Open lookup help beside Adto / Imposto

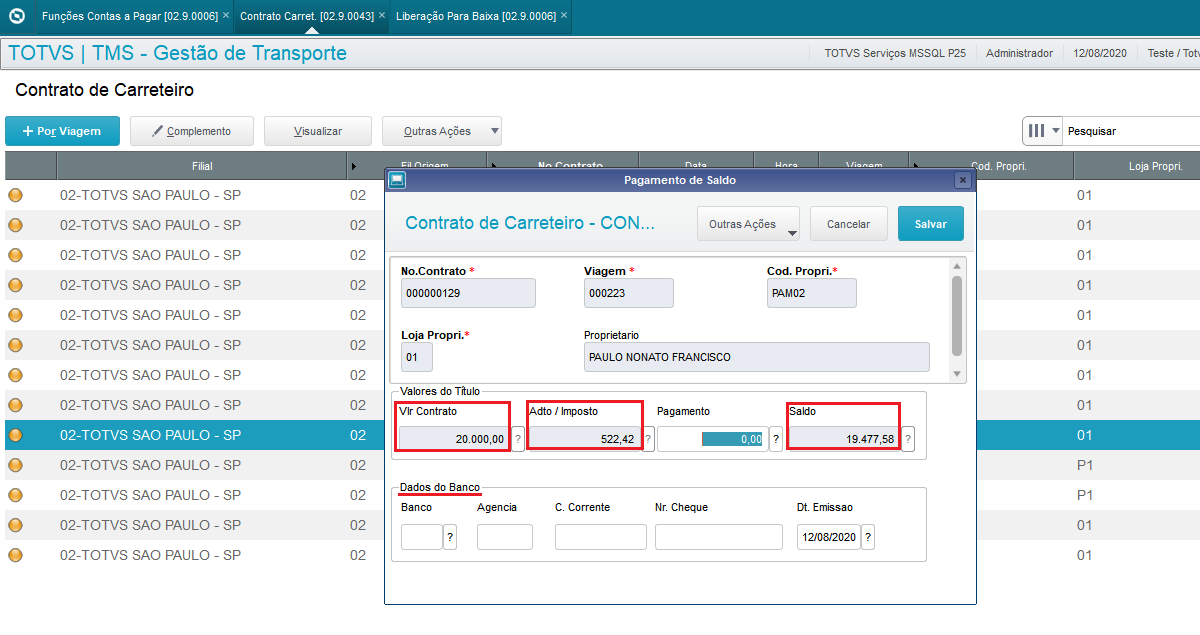tap(649, 439)
